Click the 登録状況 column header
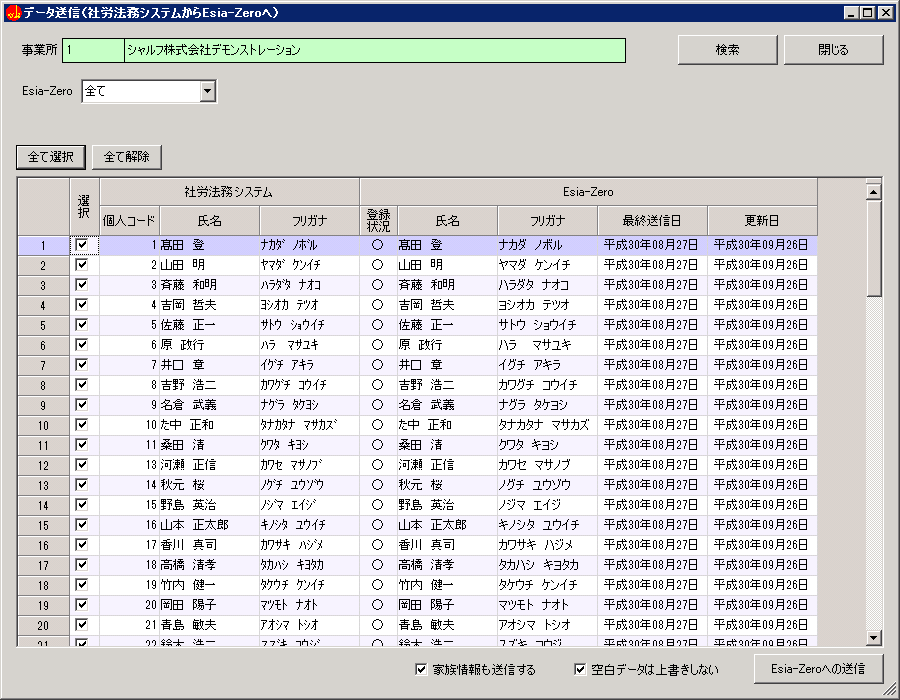The image size is (900, 700). pos(378,220)
